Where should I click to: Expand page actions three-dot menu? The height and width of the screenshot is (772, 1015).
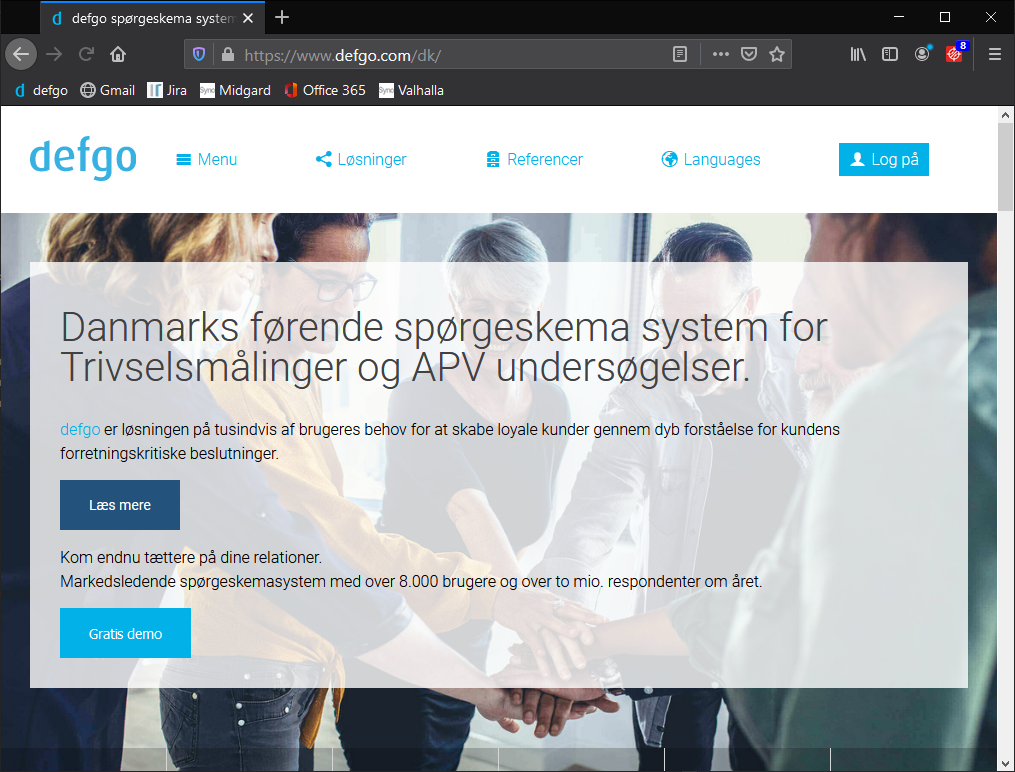click(x=720, y=54)
